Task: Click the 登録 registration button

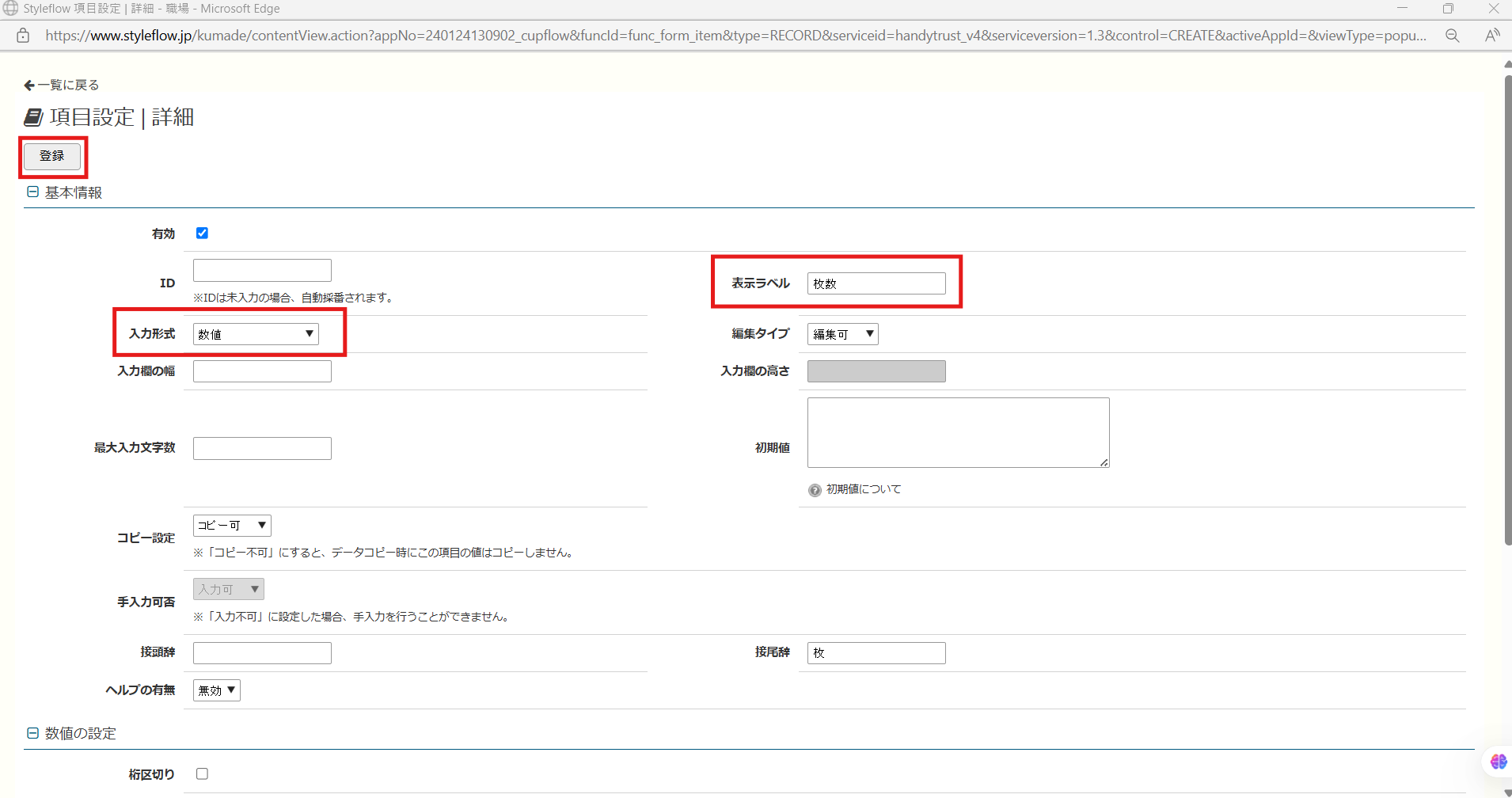Action: coord(52,156)
